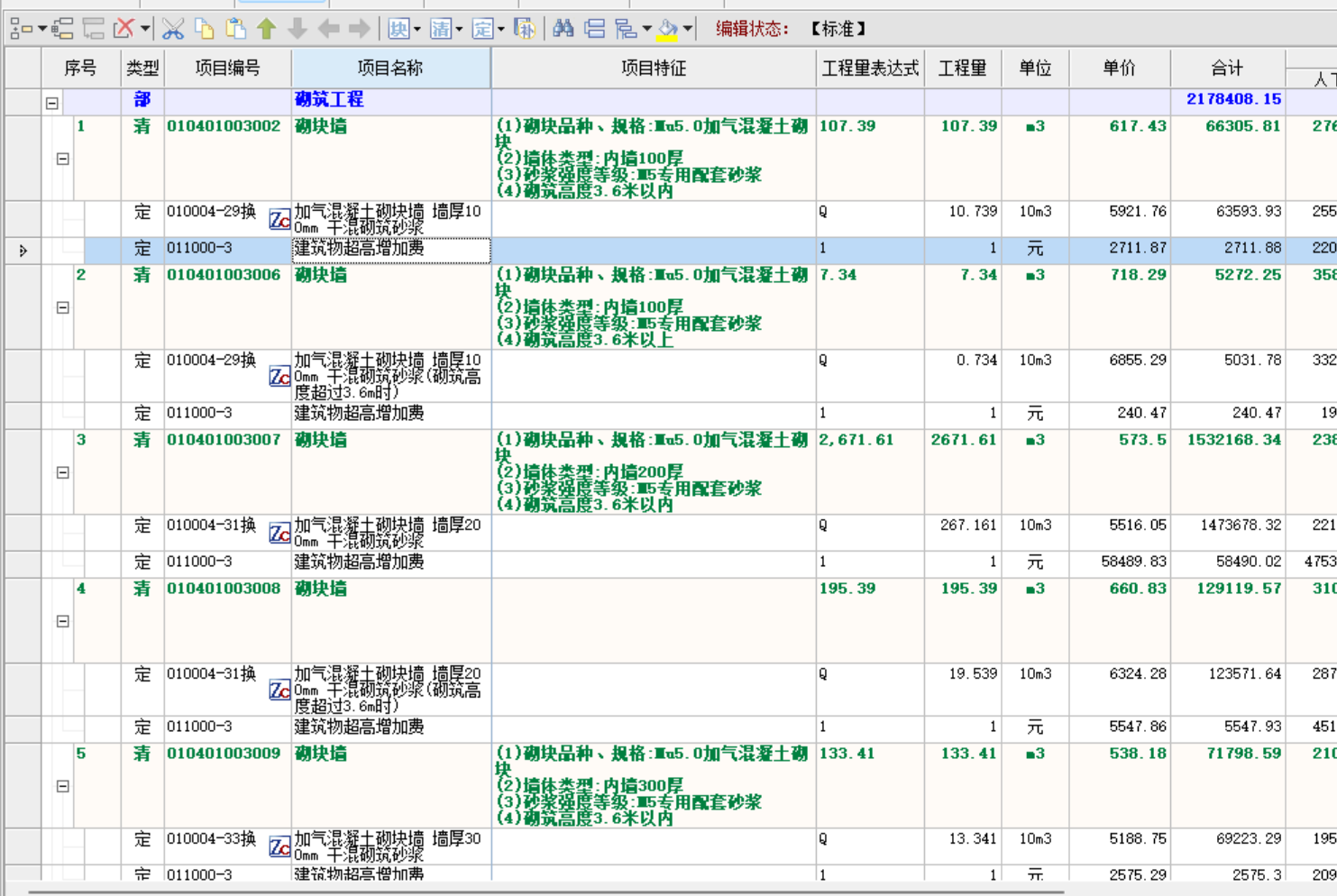Click the 类型 column header
1337x896 pixels.
(142, 68)
